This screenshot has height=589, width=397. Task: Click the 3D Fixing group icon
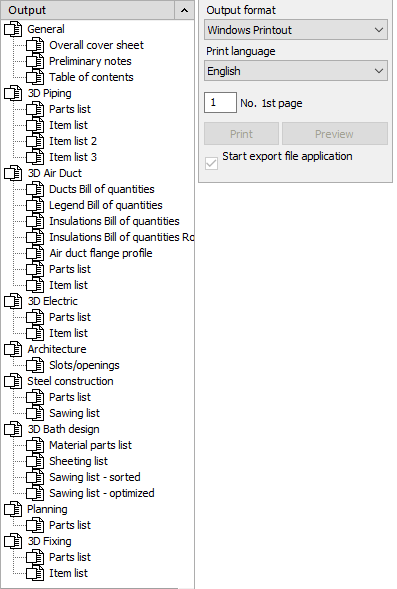(x=13, y=541)
